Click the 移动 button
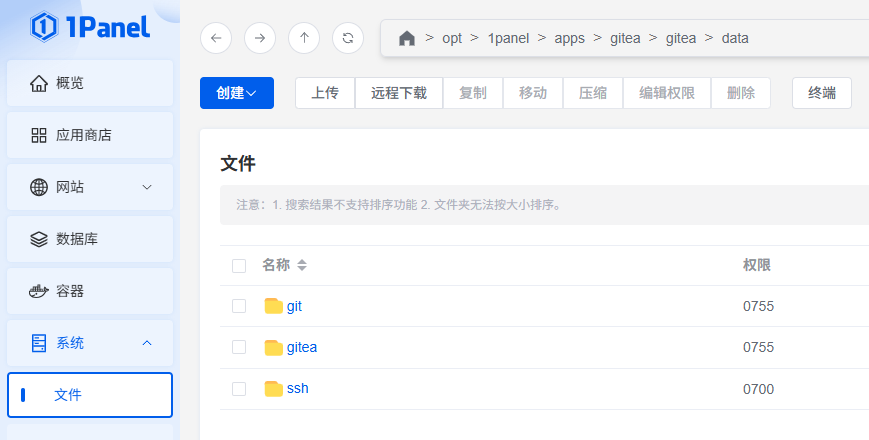 point(533,93)
